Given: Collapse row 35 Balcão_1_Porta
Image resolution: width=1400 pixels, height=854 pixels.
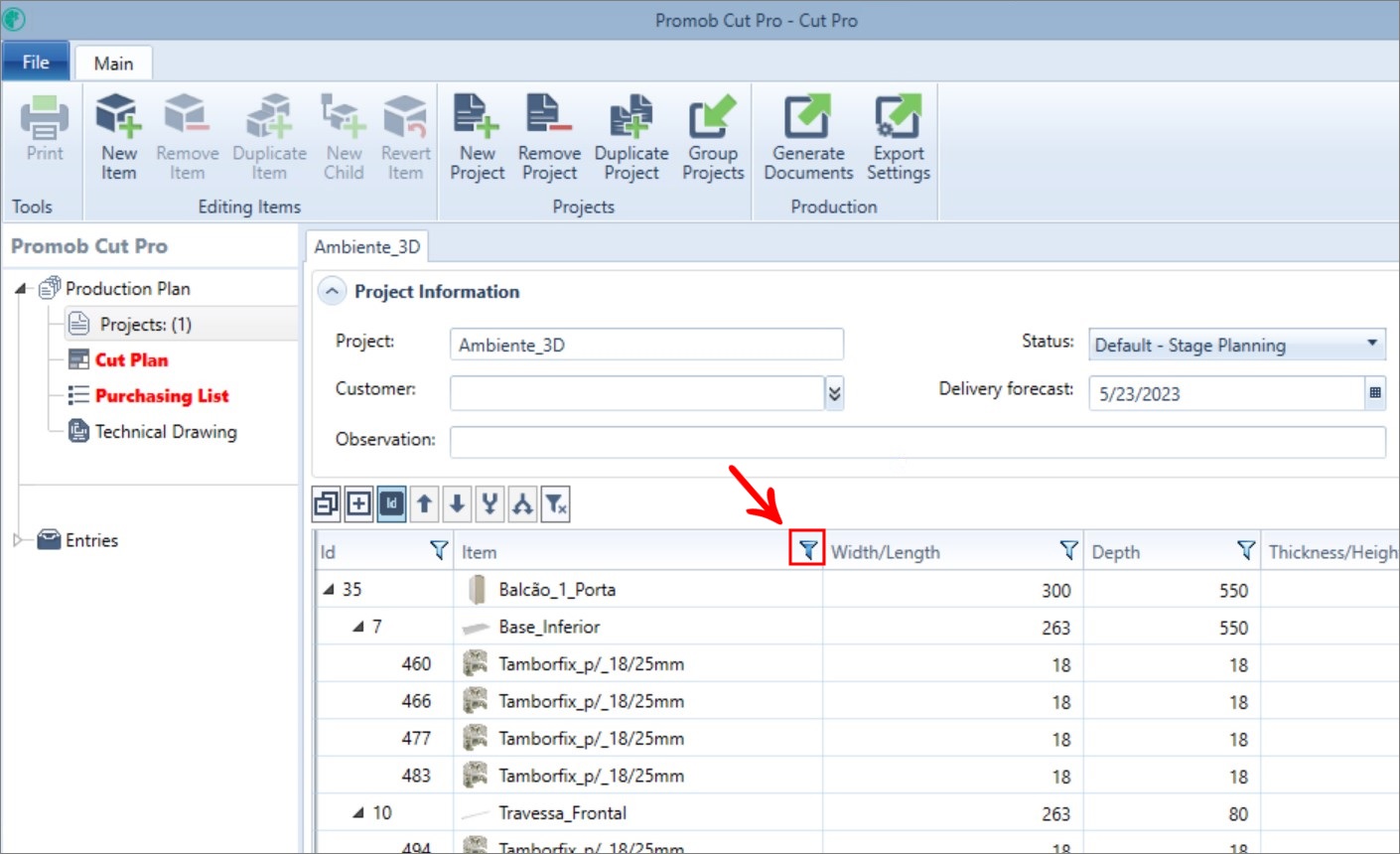Looking at the screenshot, I should (x=329, y=589).
